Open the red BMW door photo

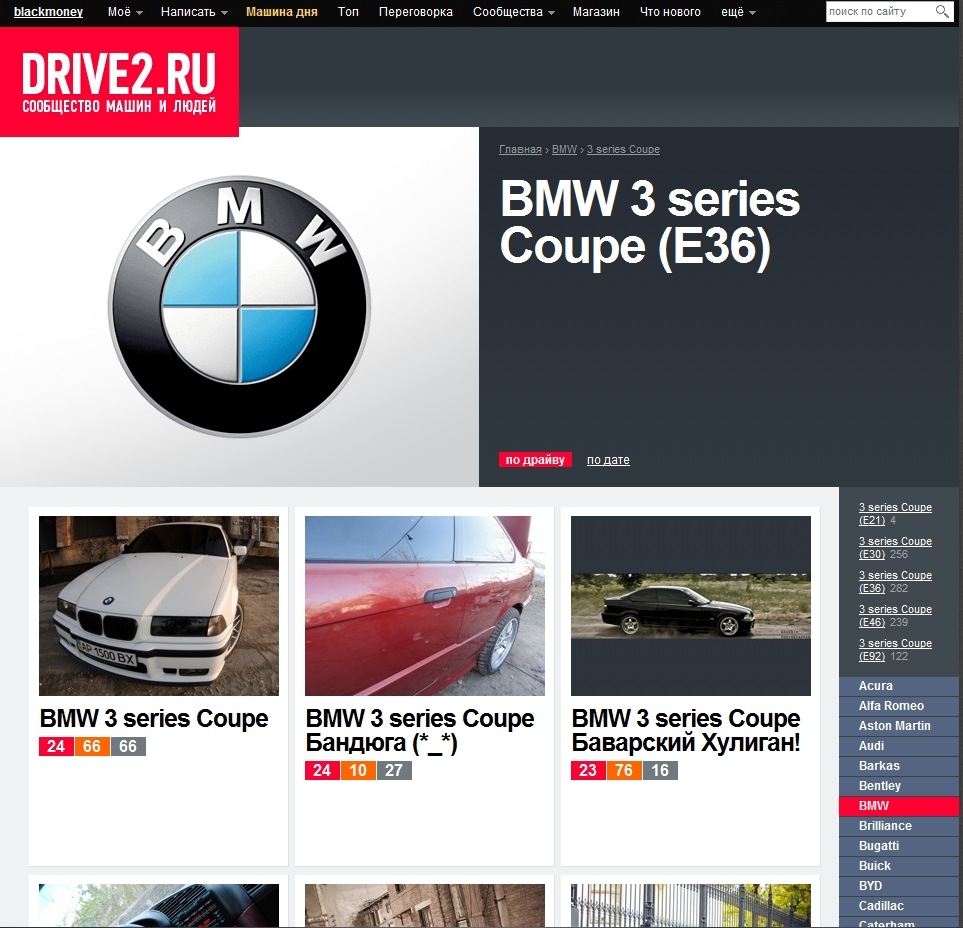pos(424,606)
